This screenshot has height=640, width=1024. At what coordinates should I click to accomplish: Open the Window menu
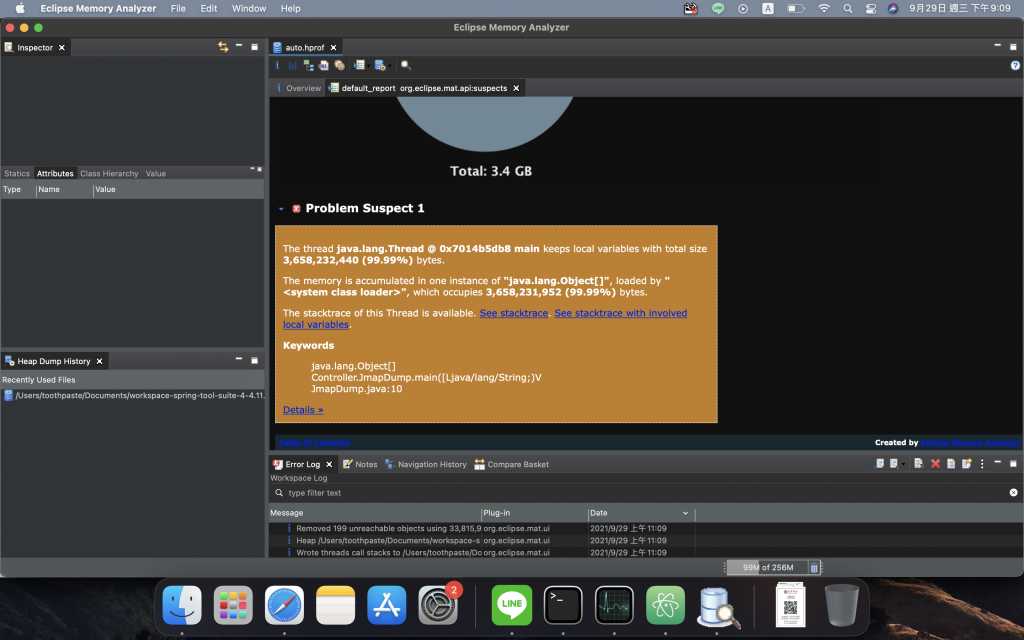249,8
